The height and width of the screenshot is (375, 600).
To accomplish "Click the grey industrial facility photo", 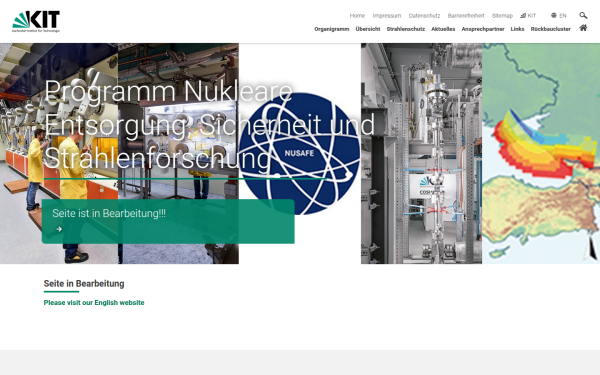I will pos(421,153).
